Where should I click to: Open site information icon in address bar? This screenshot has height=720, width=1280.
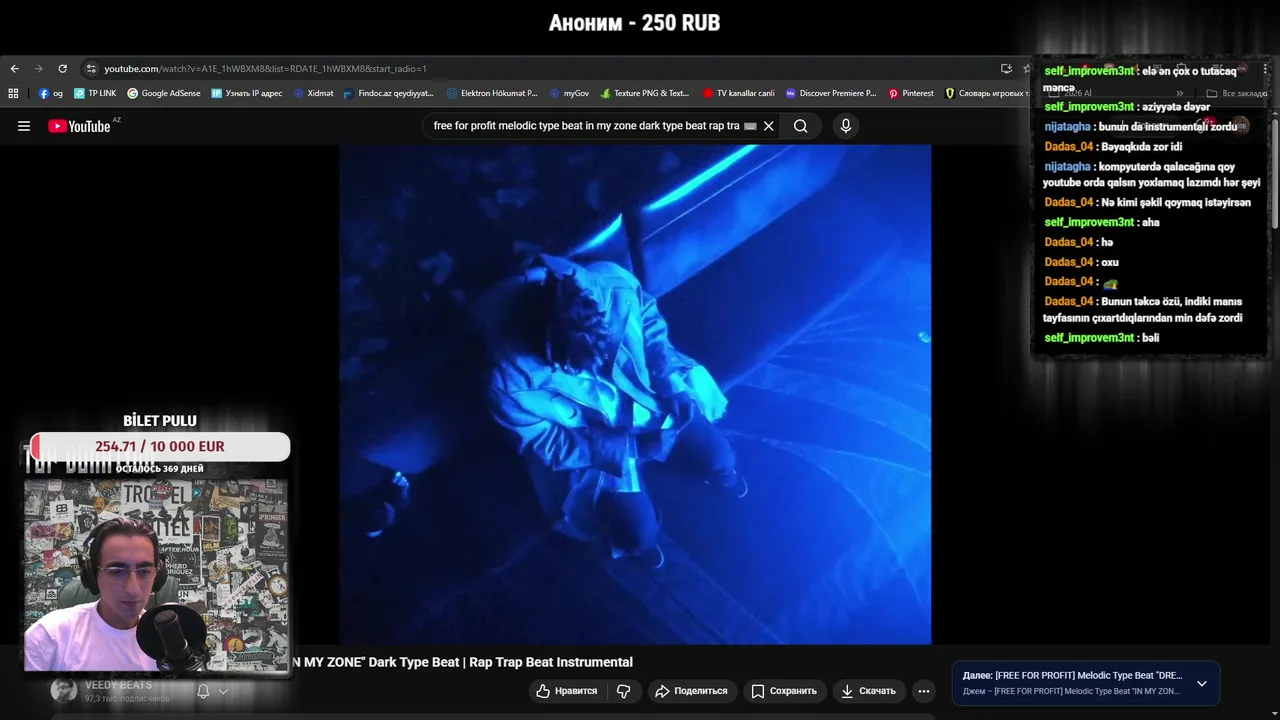click(91, 69)
